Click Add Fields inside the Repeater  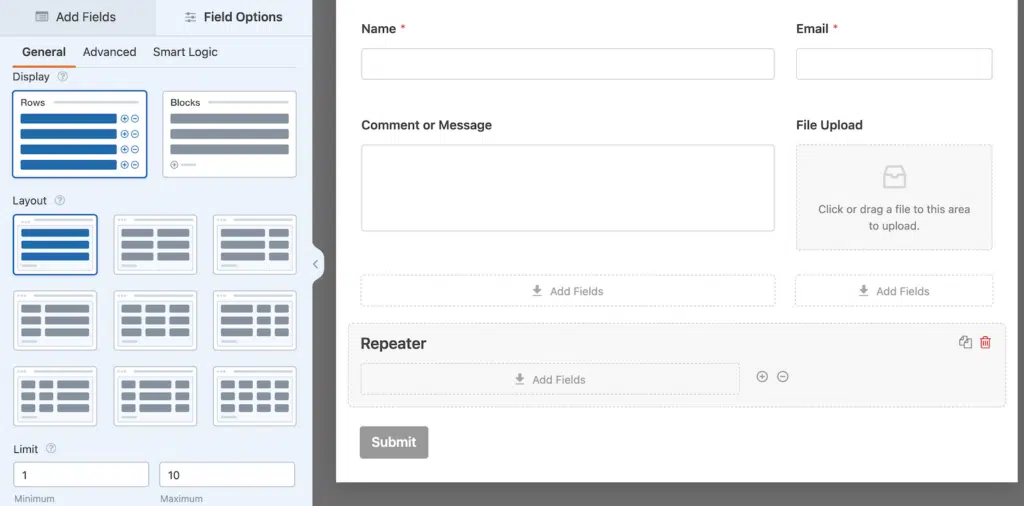(550, 379)
